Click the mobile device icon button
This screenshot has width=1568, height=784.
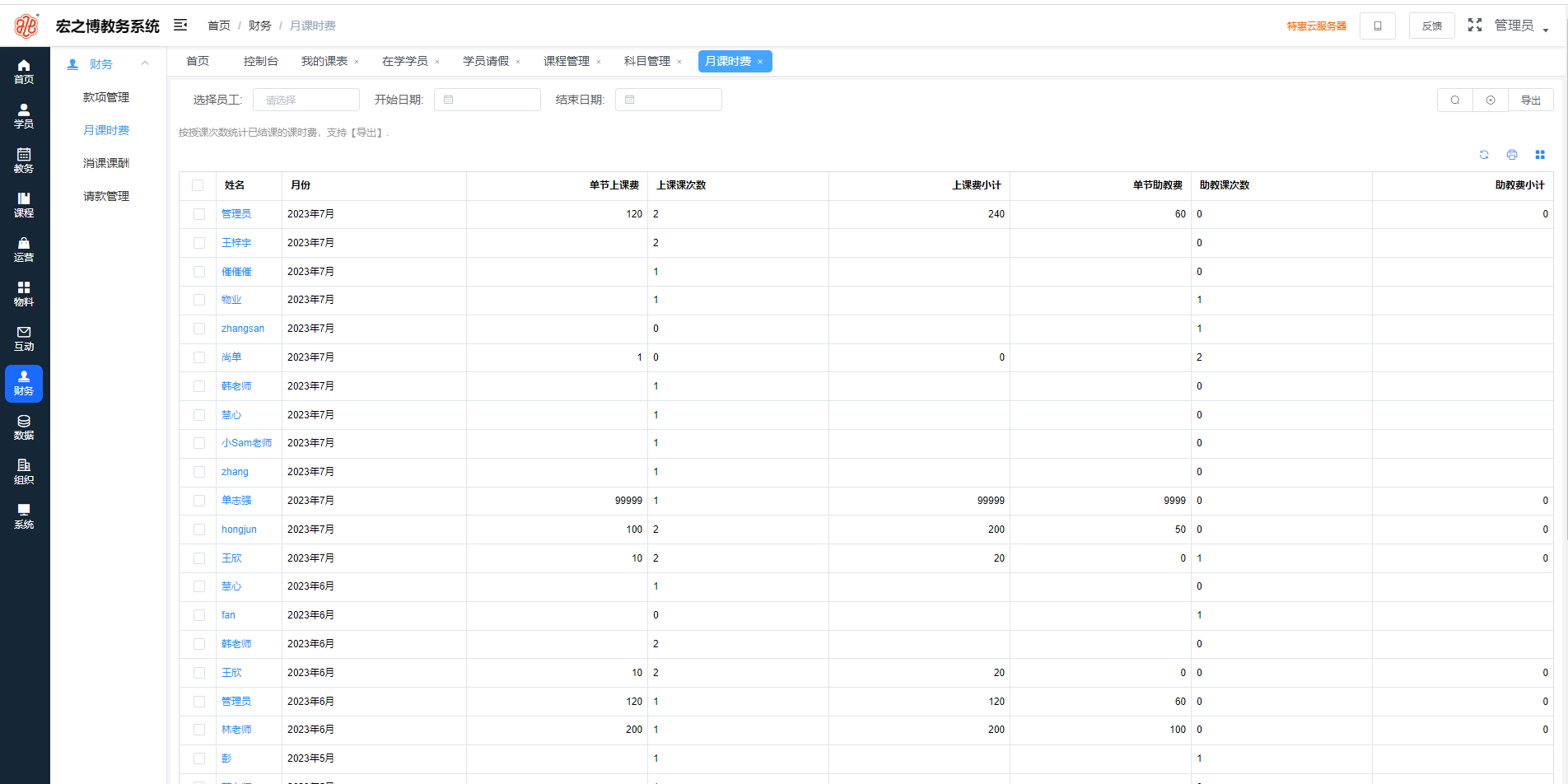tap(1378, 26)
